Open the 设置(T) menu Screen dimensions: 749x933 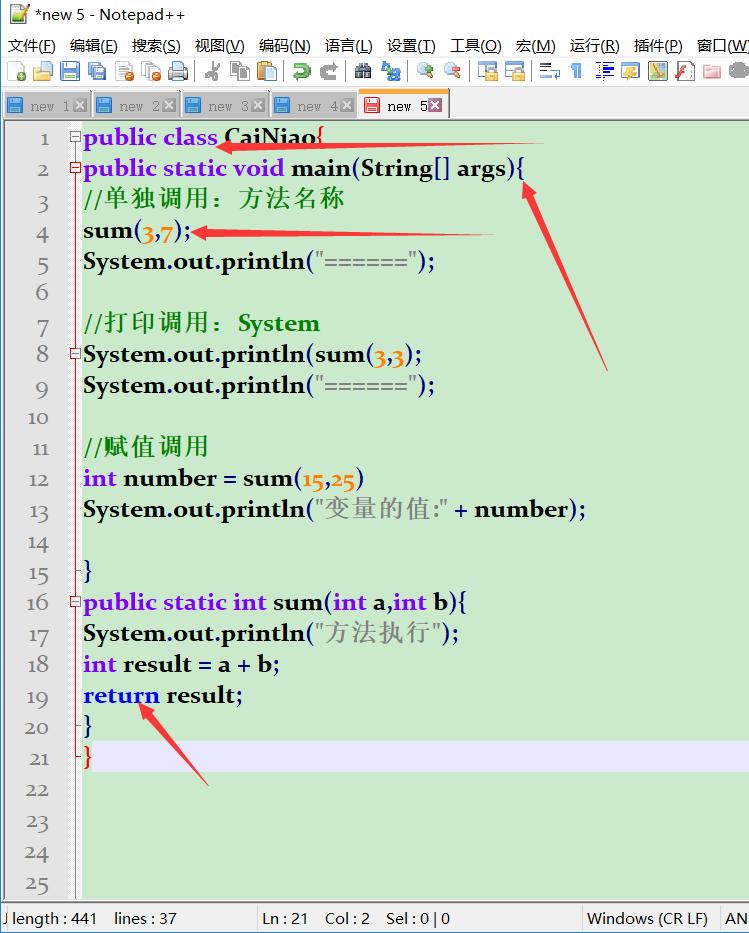click(411, 46)
